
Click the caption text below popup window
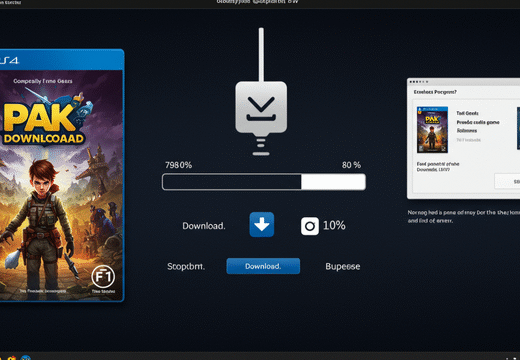coord(464,216)
